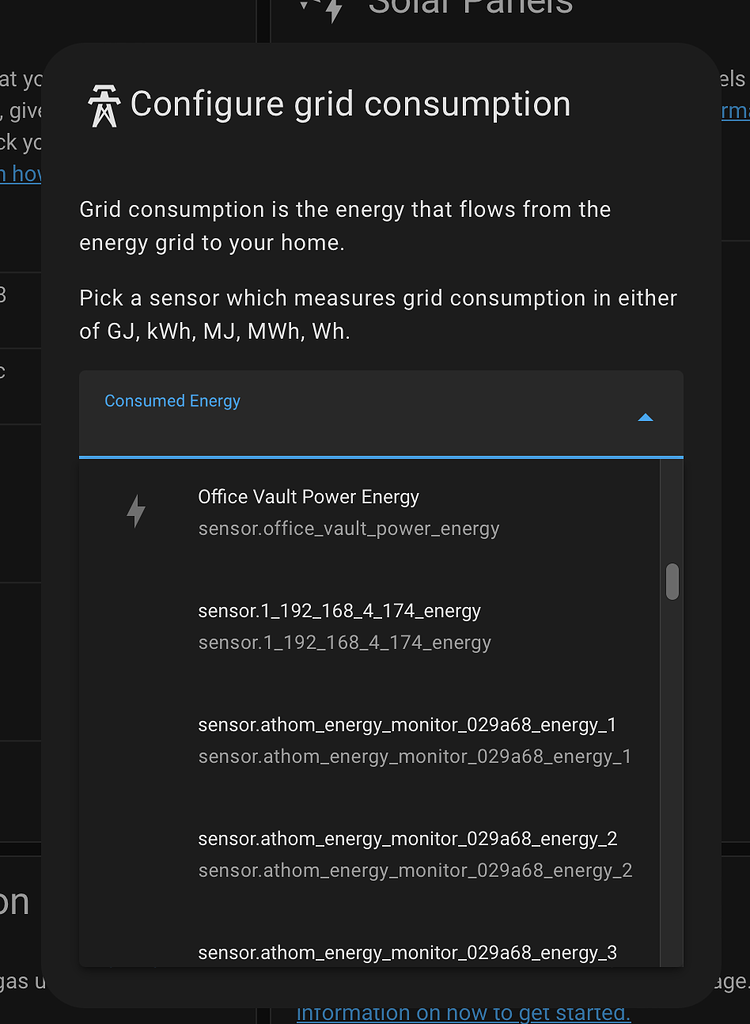Click the underlined link fragment on the right edge
Viewport: 750px width, 1024px height.
coord(738,111)
